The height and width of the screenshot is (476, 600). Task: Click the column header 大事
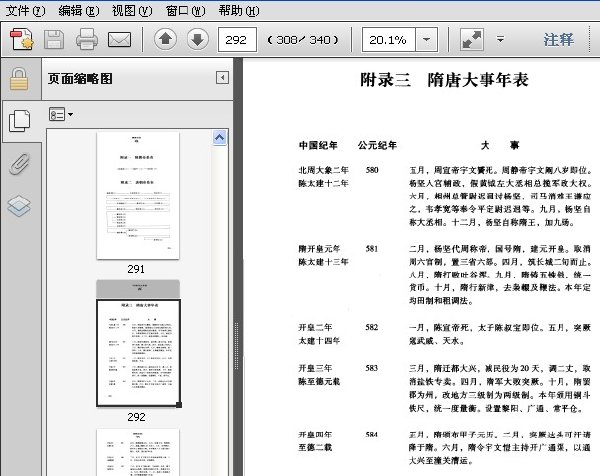tap(500, 145)
